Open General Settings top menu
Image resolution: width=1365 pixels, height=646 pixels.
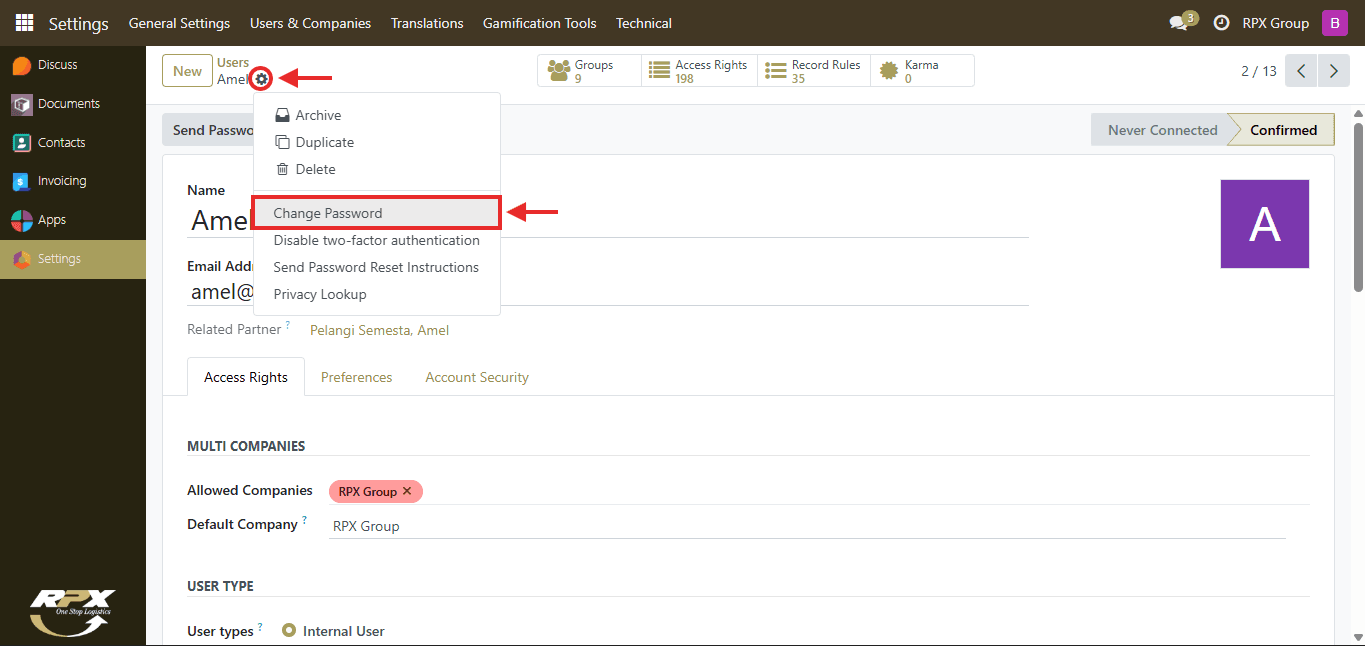tap(179, 23)
